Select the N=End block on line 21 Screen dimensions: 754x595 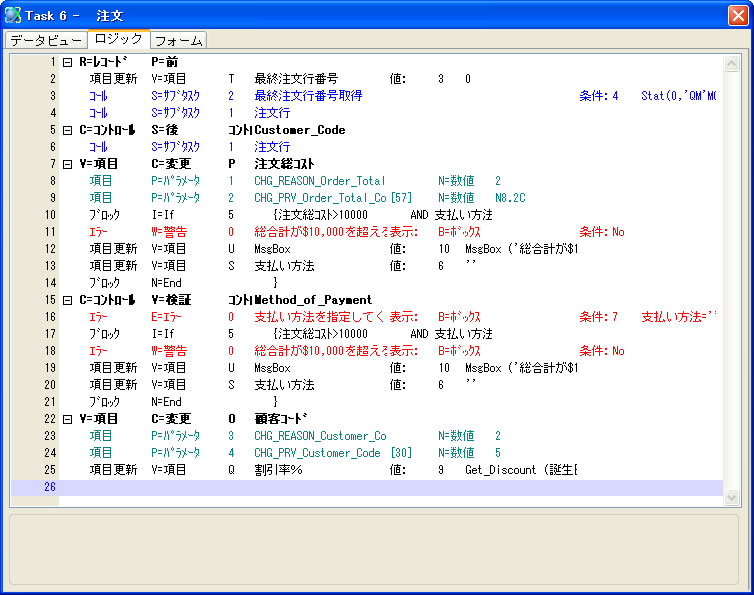[x=367, y=402]
